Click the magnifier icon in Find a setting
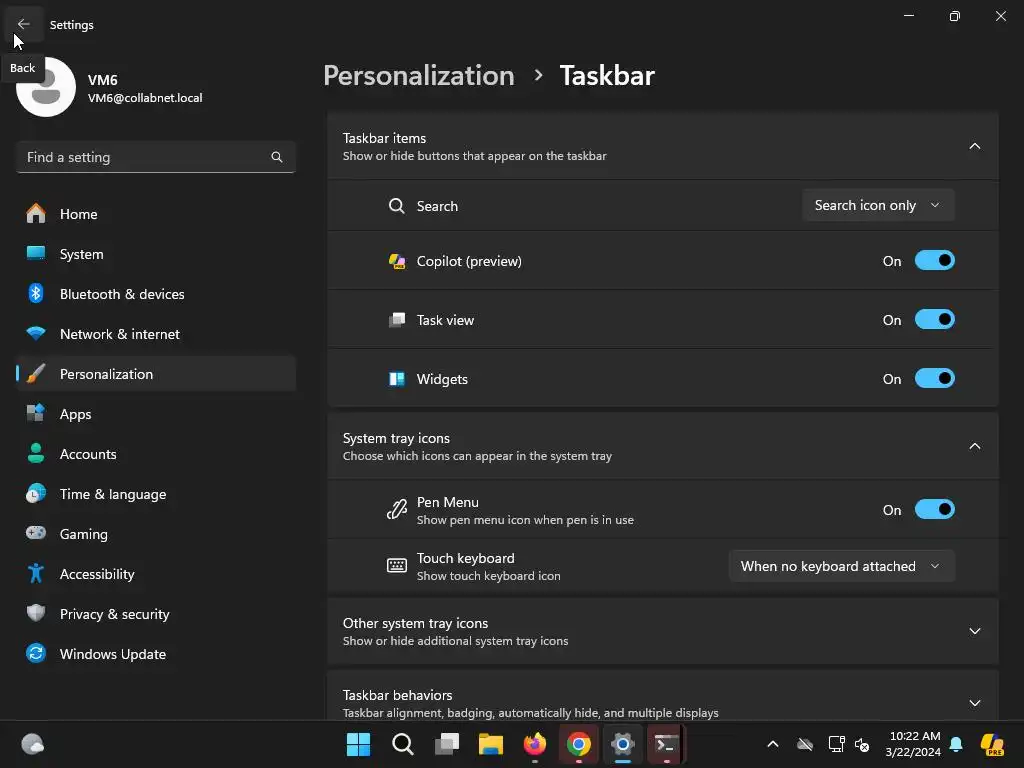 pos(277,157)
